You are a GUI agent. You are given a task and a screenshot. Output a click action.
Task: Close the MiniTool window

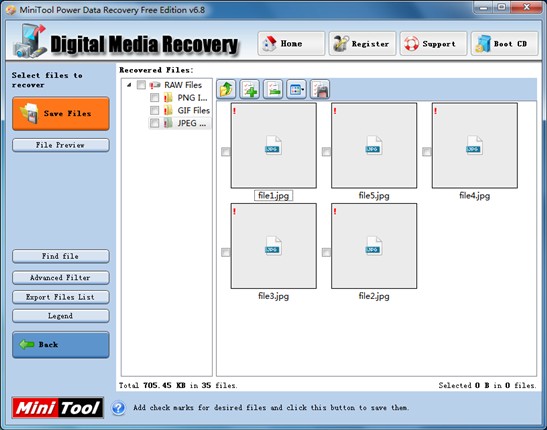(526, 7)
